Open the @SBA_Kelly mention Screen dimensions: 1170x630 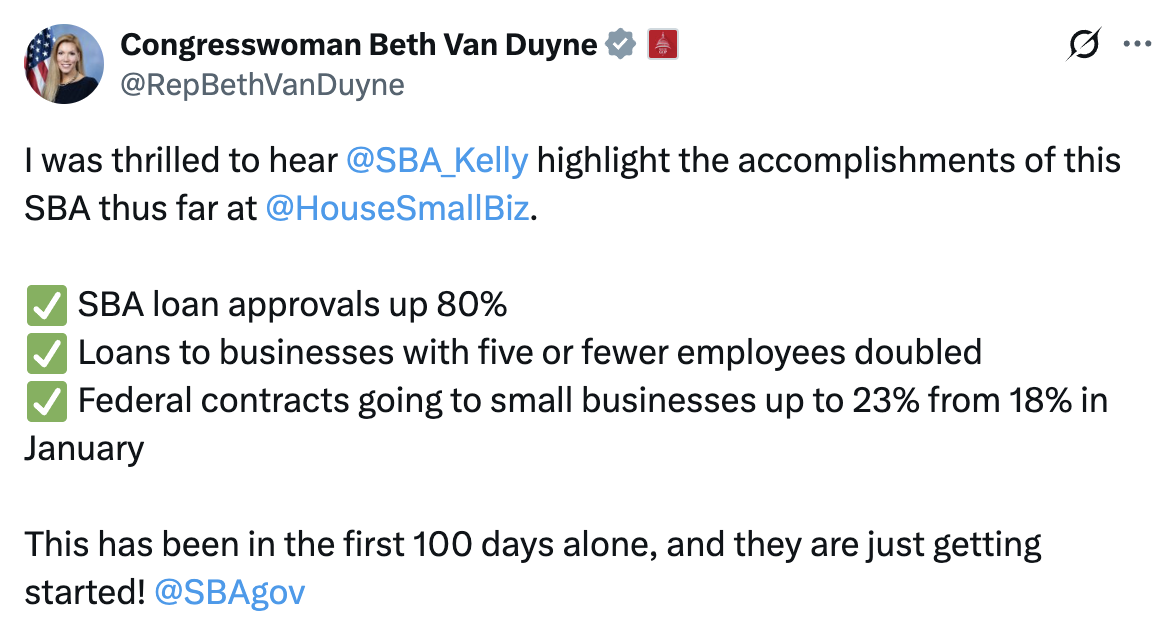click(x=437, y=160)
